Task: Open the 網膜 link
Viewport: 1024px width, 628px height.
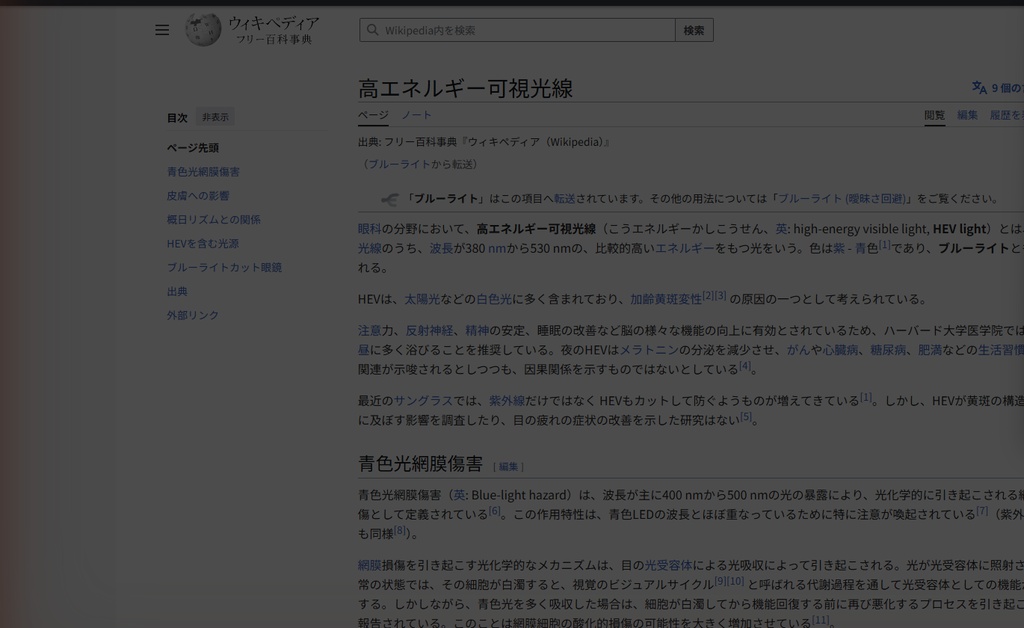Action: tap(369, 565)
